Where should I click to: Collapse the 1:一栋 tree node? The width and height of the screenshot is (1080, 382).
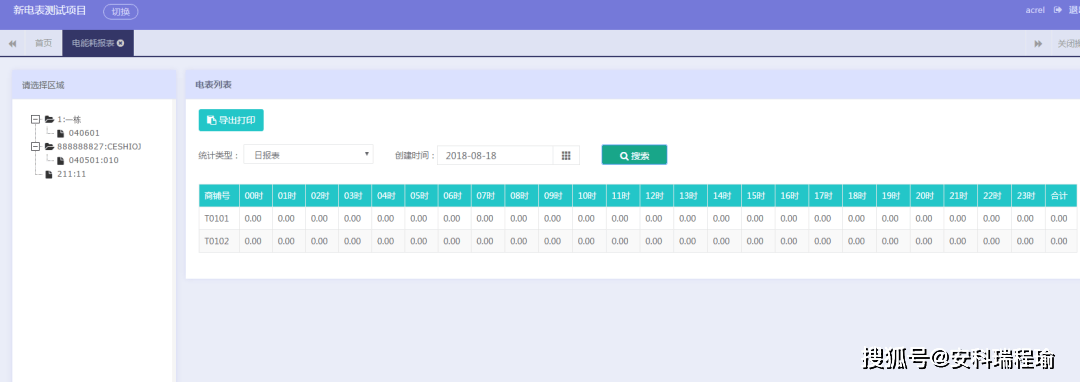point(36,119)
